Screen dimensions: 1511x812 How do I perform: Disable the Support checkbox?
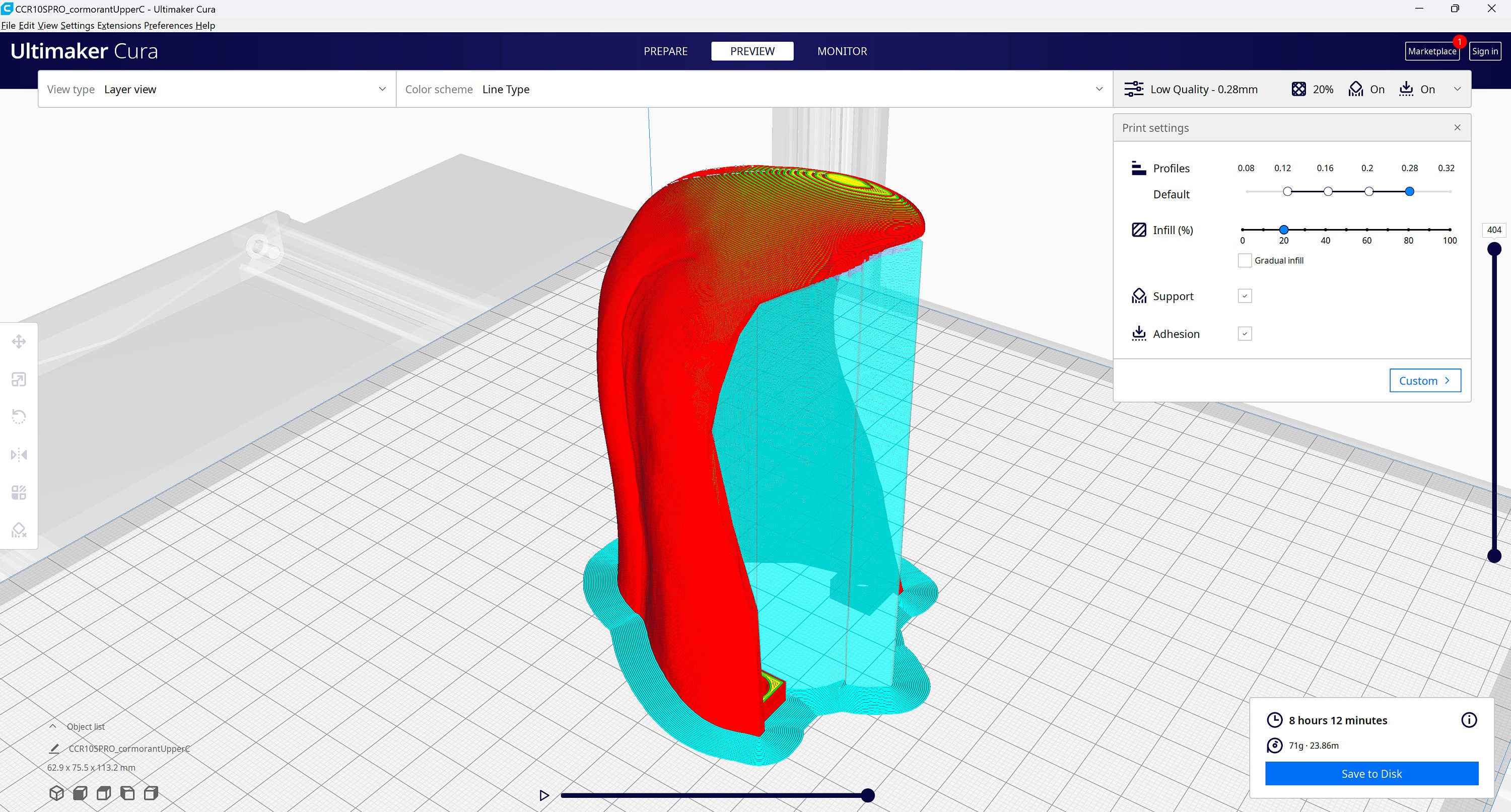point(1245,296)
